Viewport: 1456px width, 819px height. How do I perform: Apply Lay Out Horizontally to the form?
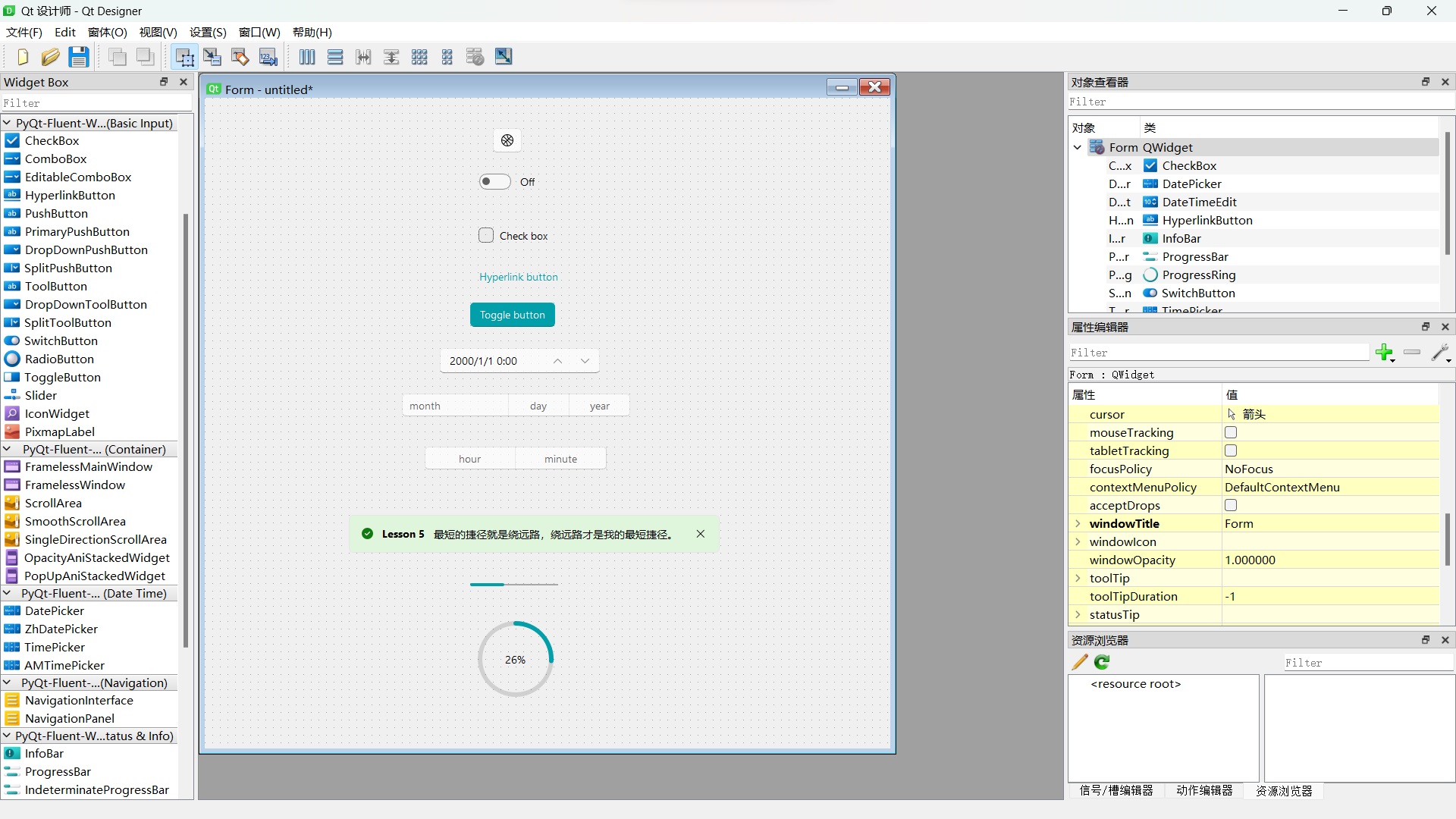[306, 57]
